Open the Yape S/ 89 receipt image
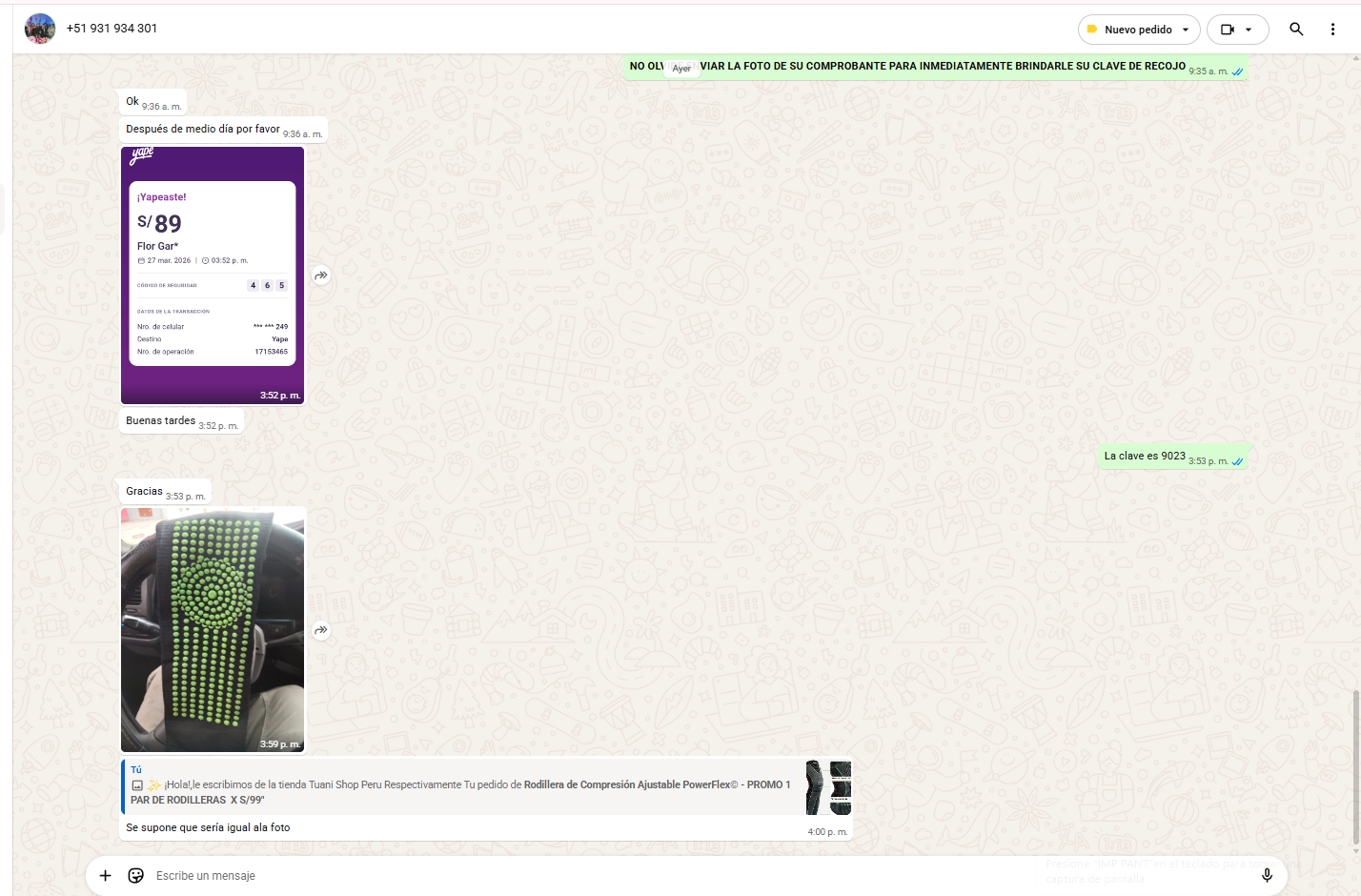Image resolution: width=1361 pixels, height=896 pixels. click(x=213, y=275)
